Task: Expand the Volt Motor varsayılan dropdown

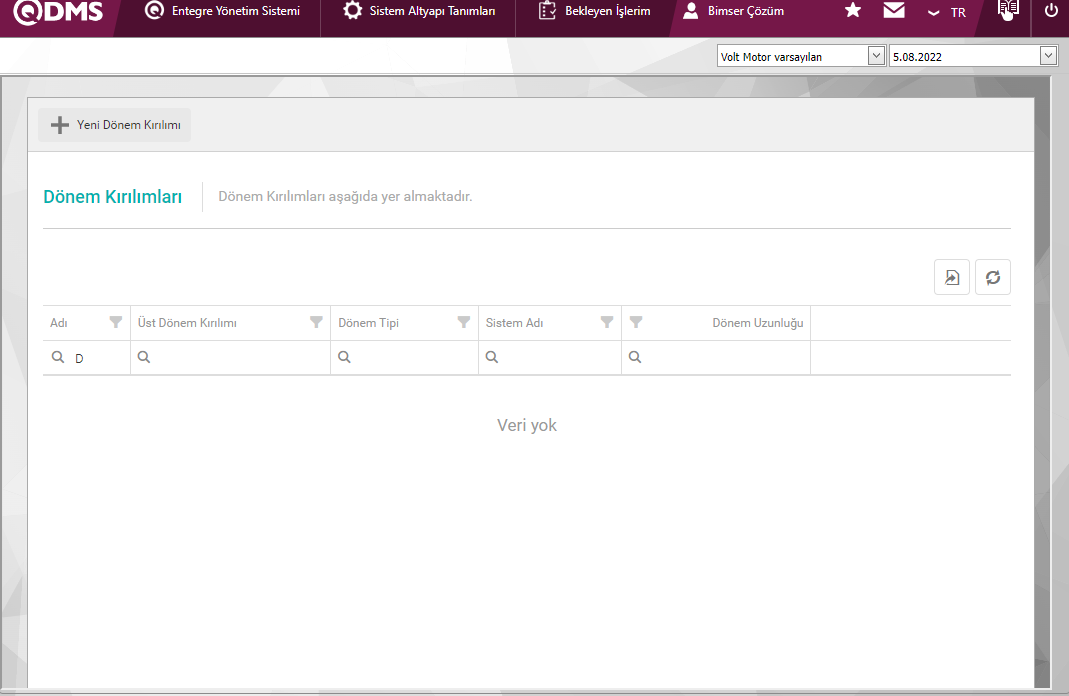Action: pos(876,56)
